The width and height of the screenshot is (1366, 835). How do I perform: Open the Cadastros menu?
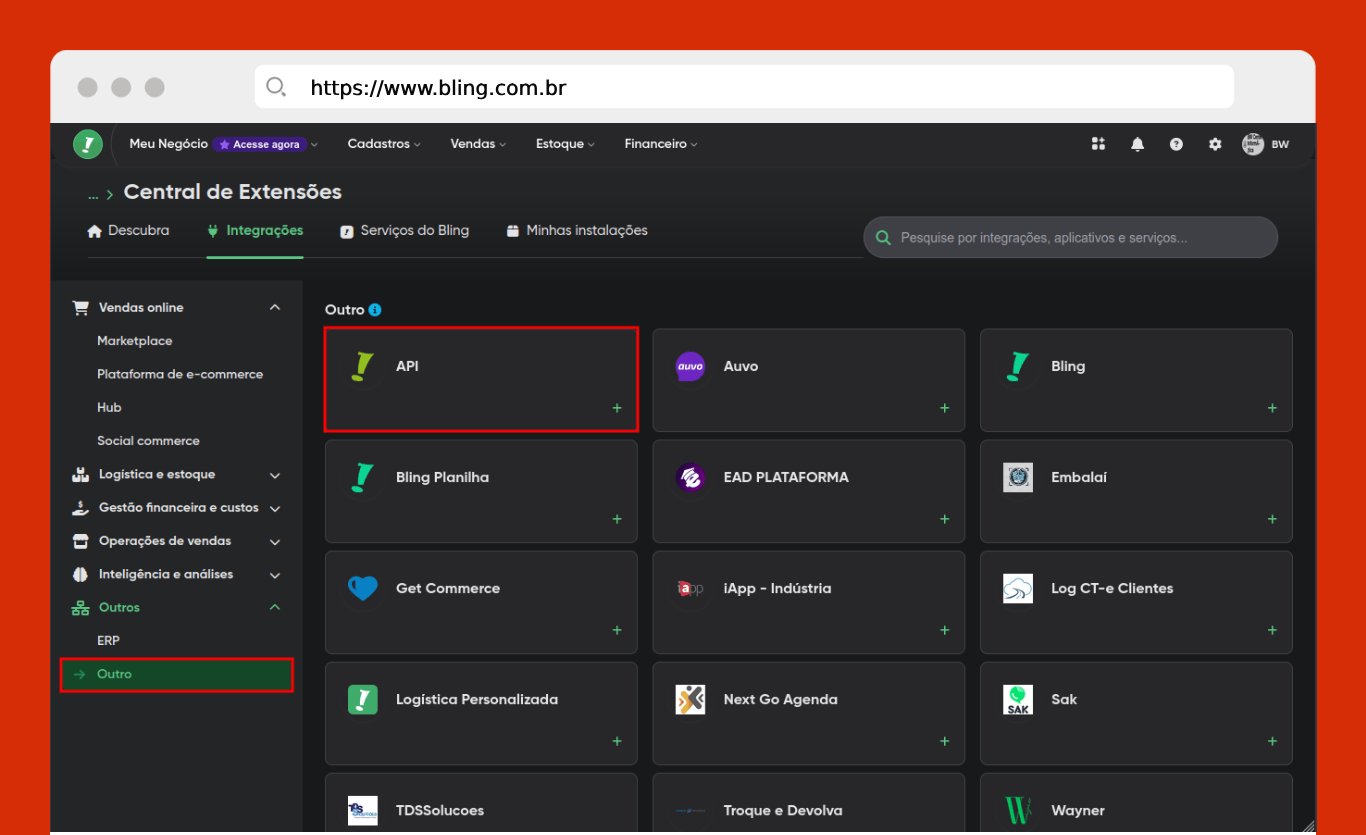click(x=384, y=144)
